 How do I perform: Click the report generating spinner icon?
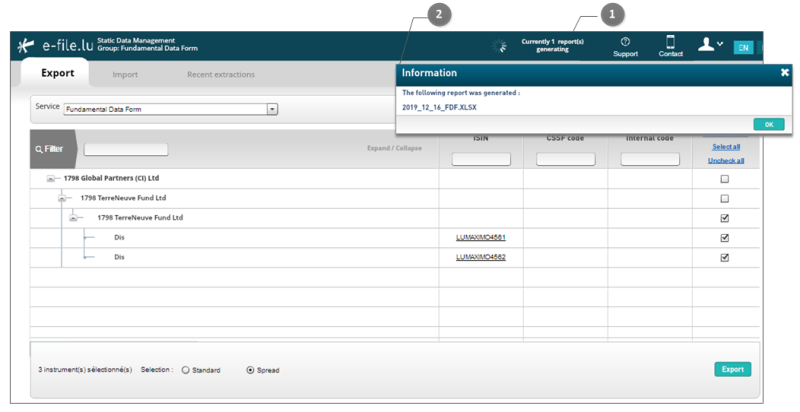[x=500, y=46]
